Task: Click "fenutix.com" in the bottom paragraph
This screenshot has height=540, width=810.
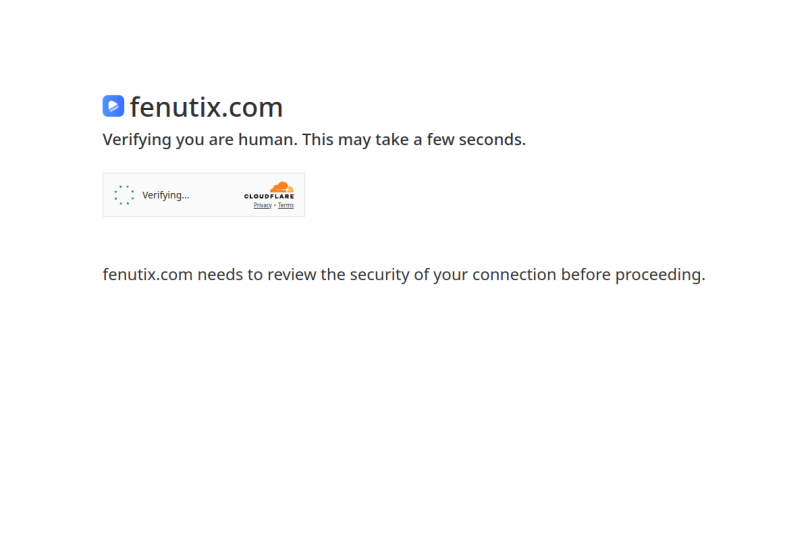Action: pyautogui.click(x=148, y=274)
